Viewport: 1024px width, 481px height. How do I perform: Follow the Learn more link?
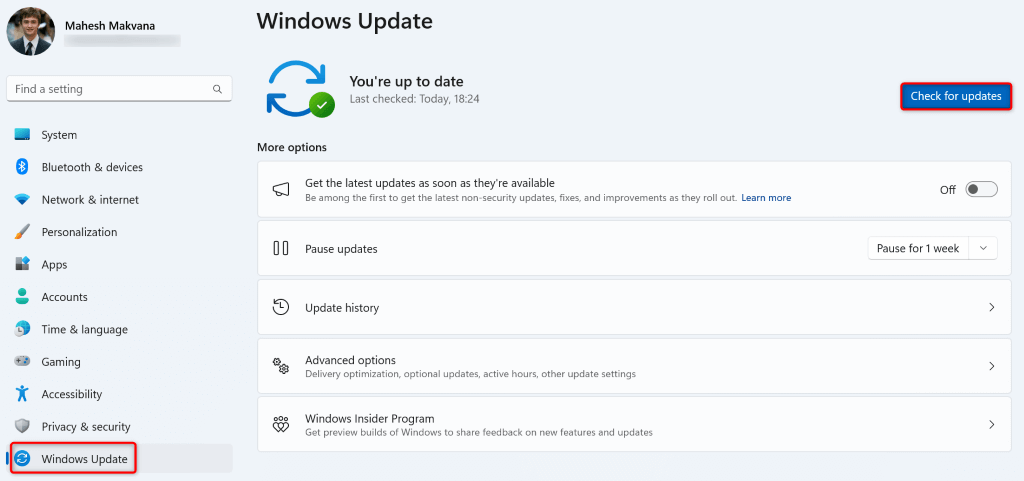766,198
